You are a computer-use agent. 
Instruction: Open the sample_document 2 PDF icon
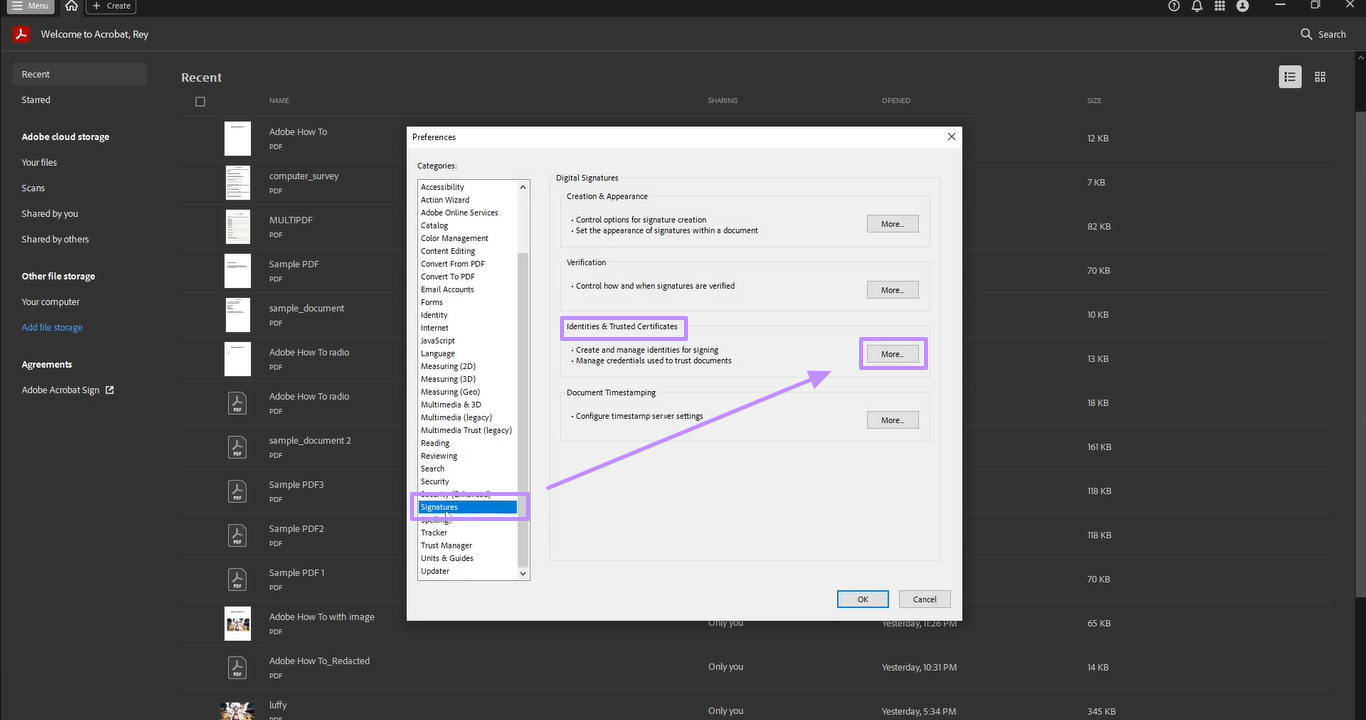click(237, 447)
